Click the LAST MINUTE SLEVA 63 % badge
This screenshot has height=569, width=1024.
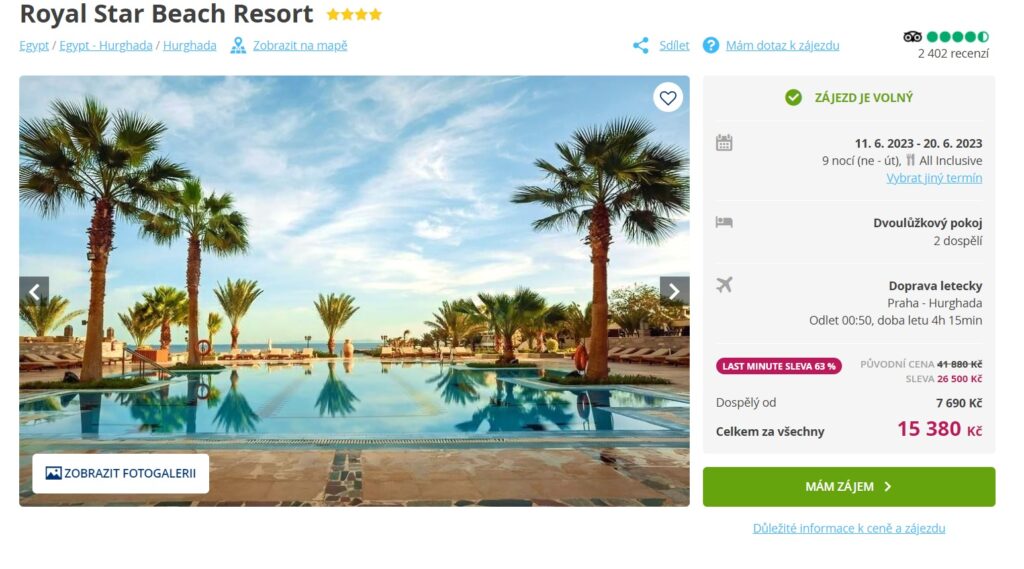click(x=778, y=366)
